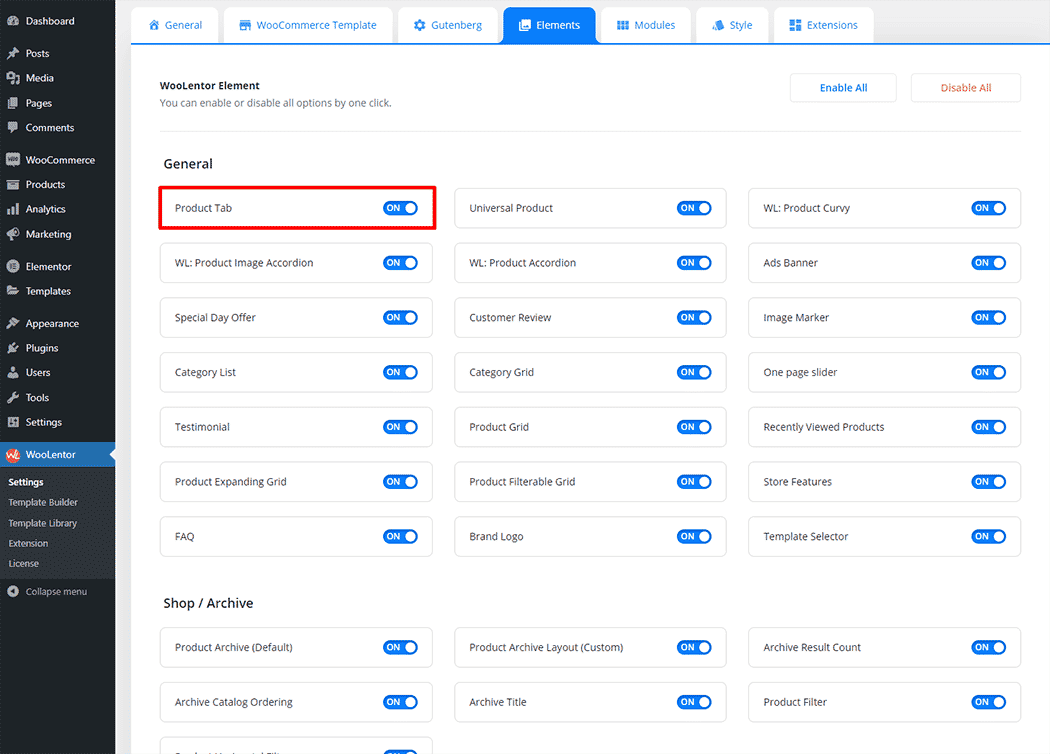
Task: Toggle off Recently Viewed Products
Action: (x=989, y=427)
